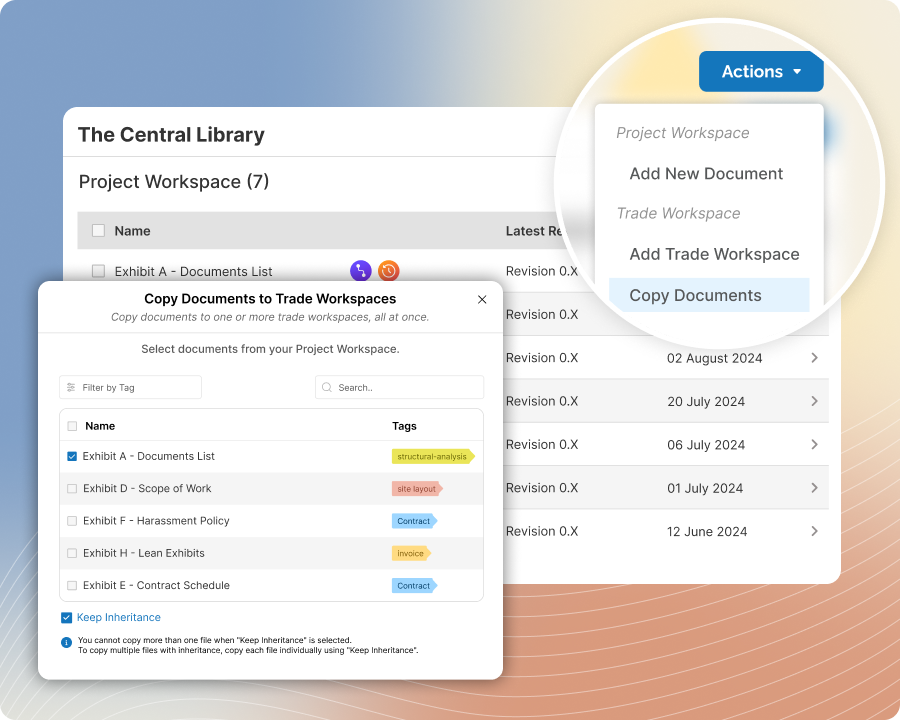
Task: Choose Copy Documents from Actions menu
Action: click(709, 295)
